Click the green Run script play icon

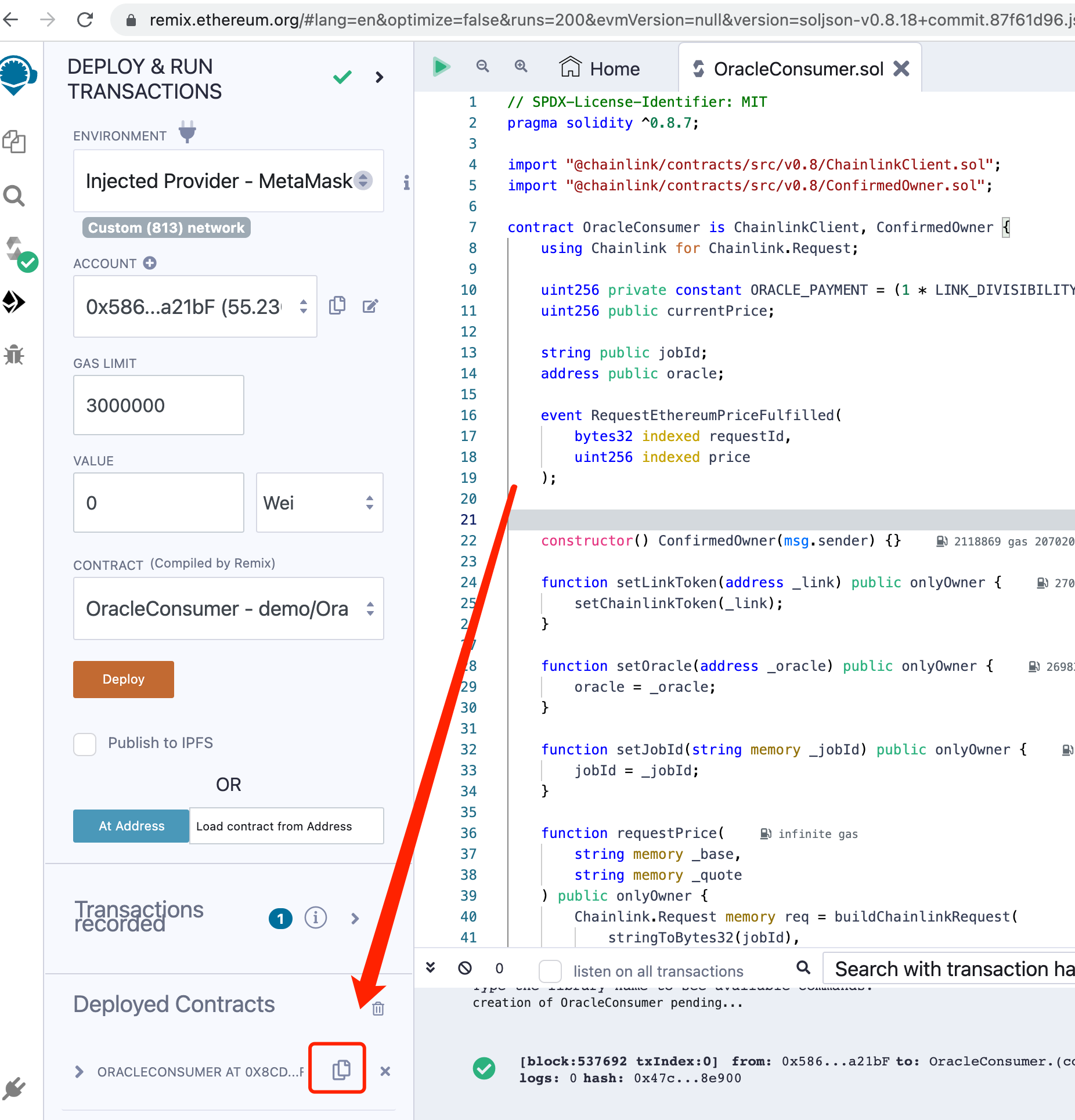click(441, 67)
